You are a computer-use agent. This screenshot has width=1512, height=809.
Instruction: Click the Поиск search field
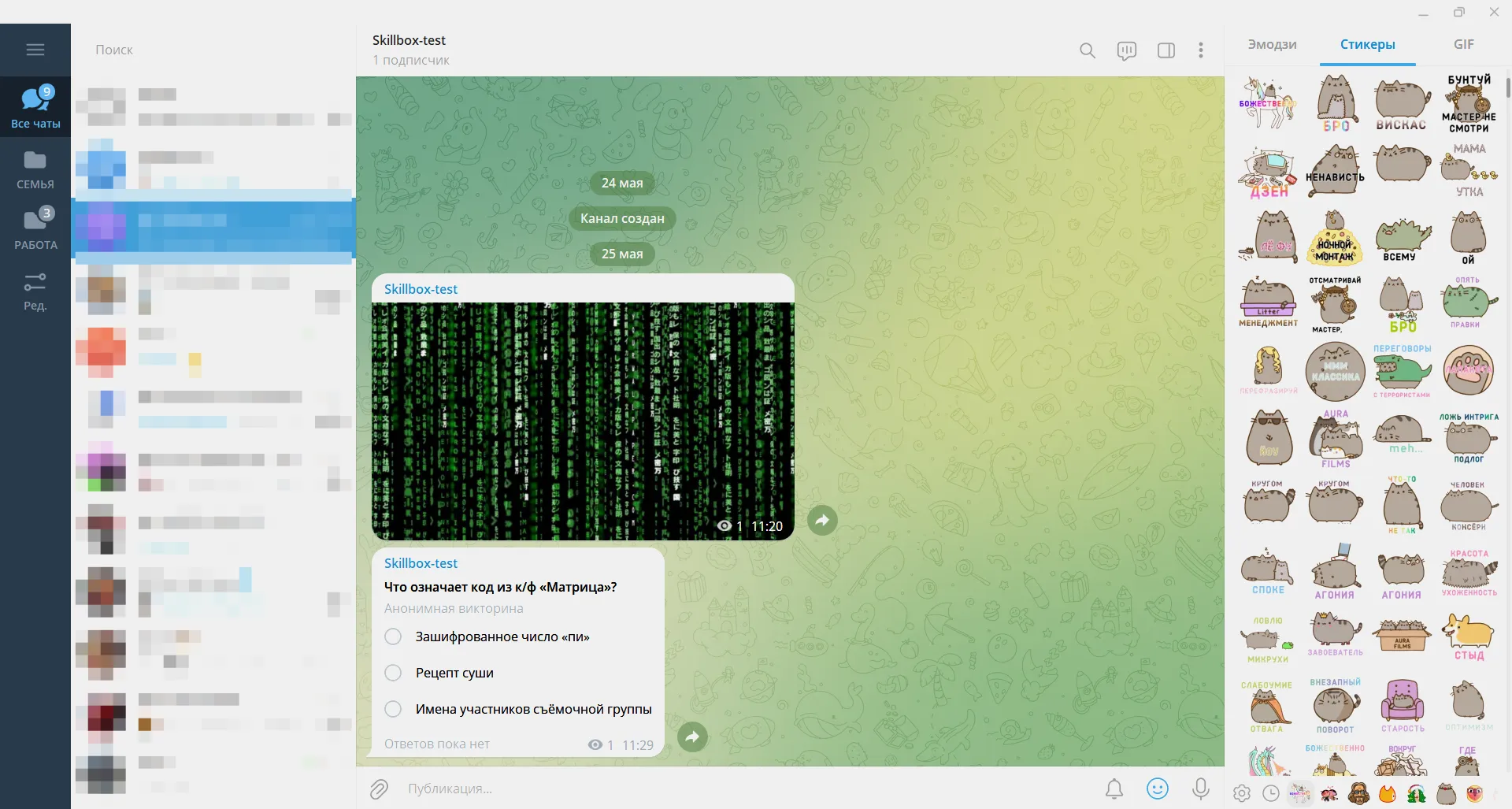(213, 50)
